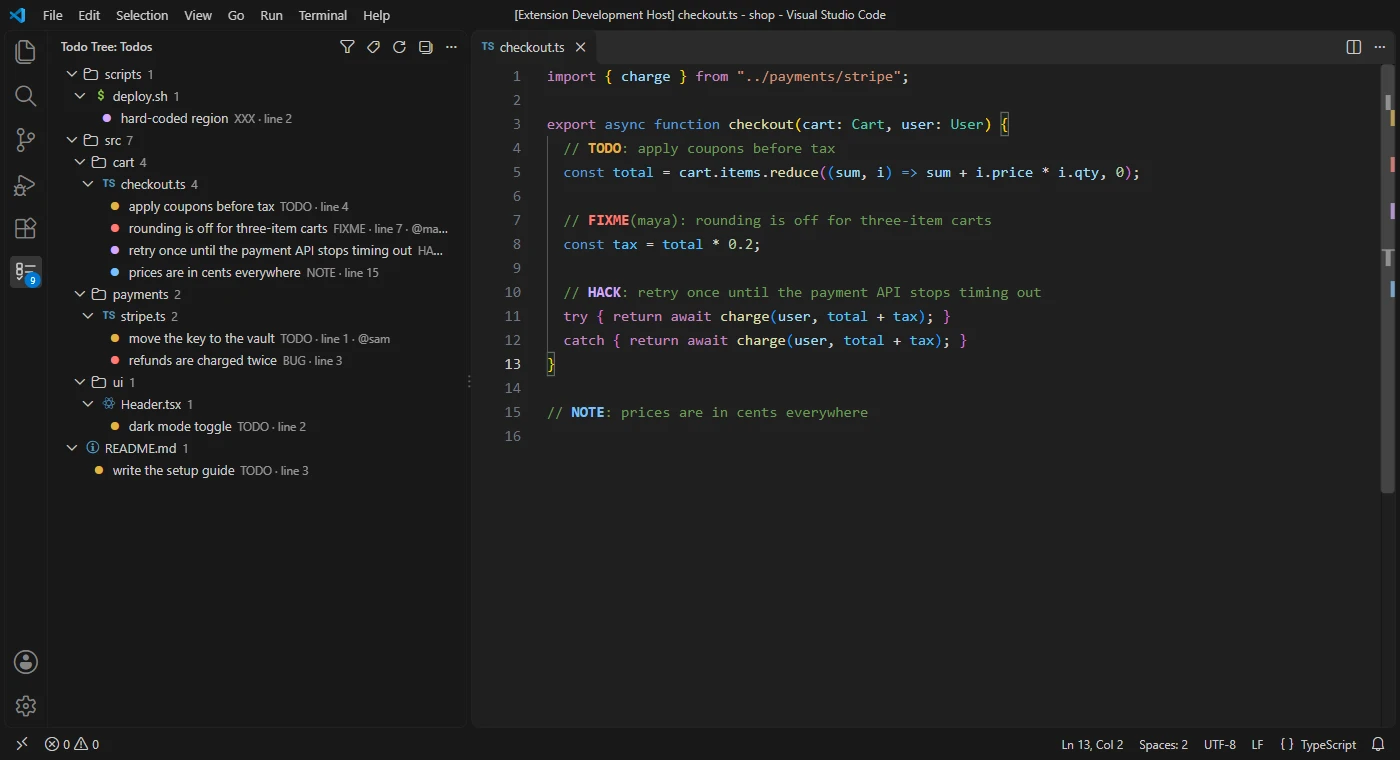
Task: Click line number 8 in the gutter
Action: [517, 244]
